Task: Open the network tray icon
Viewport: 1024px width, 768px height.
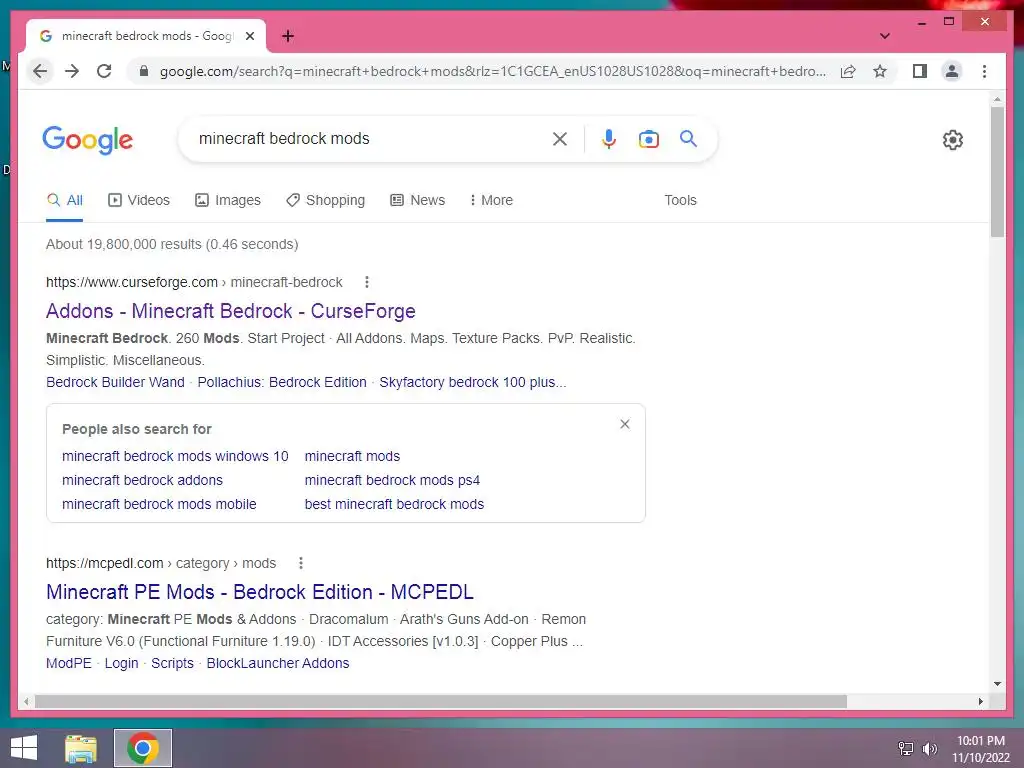Action: pos(906,748)
